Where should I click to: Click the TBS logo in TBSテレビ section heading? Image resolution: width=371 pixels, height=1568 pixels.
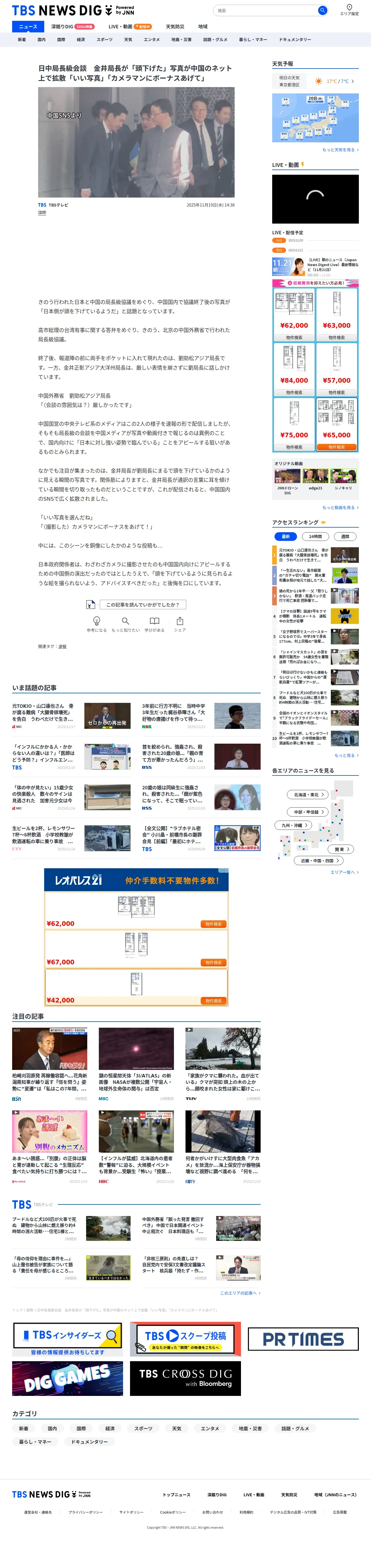point(21,1205)
